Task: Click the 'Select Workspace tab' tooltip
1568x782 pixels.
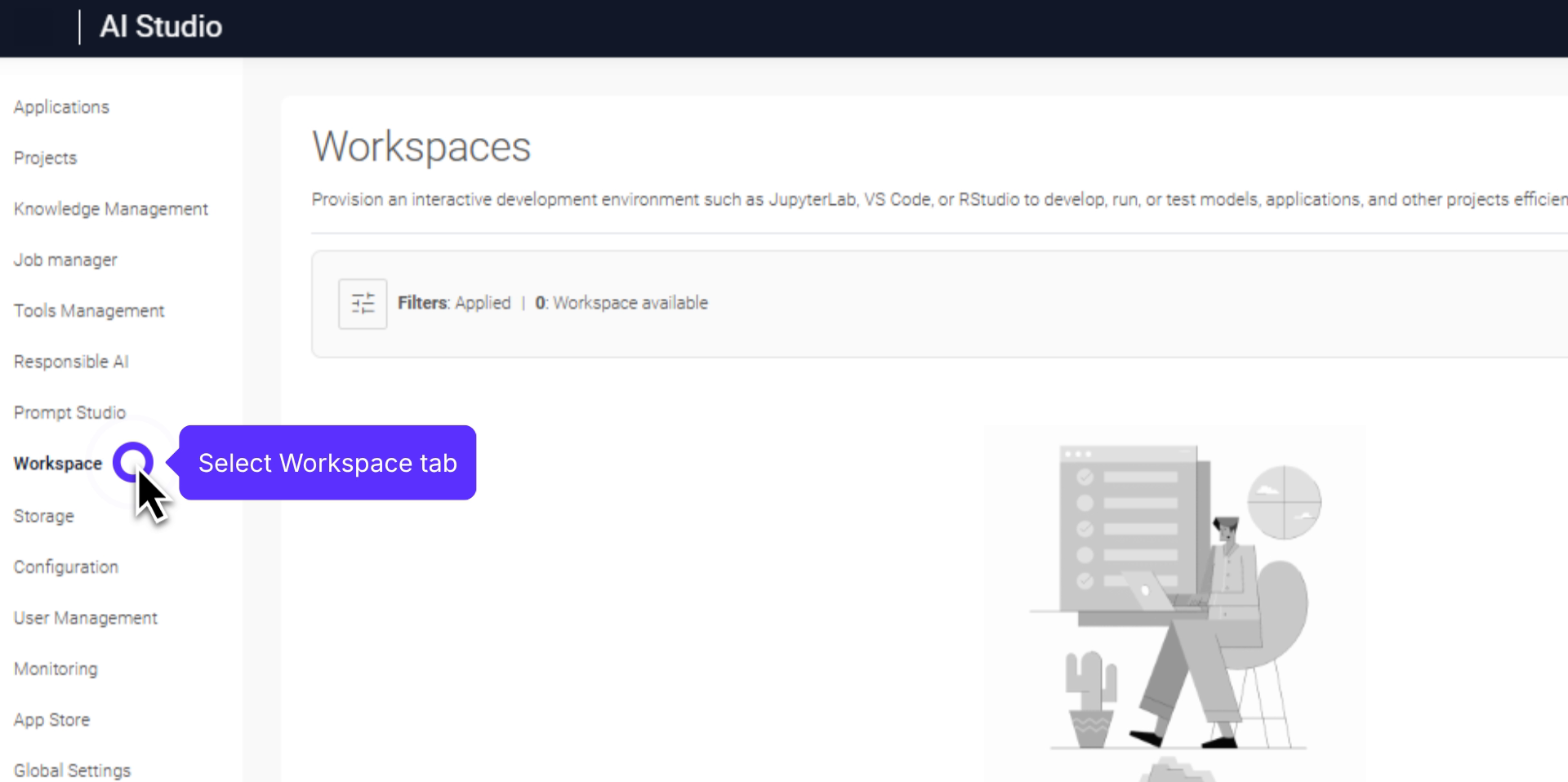Action: (327, 463)
